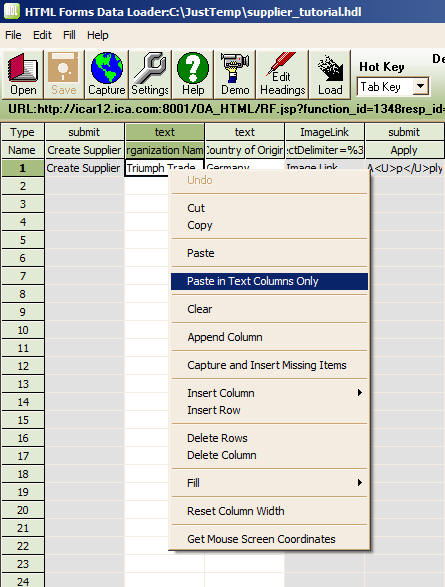Start Capture with the globe icon
The width and height of the screenshot is (445, 587).
(x=107, y=74)
